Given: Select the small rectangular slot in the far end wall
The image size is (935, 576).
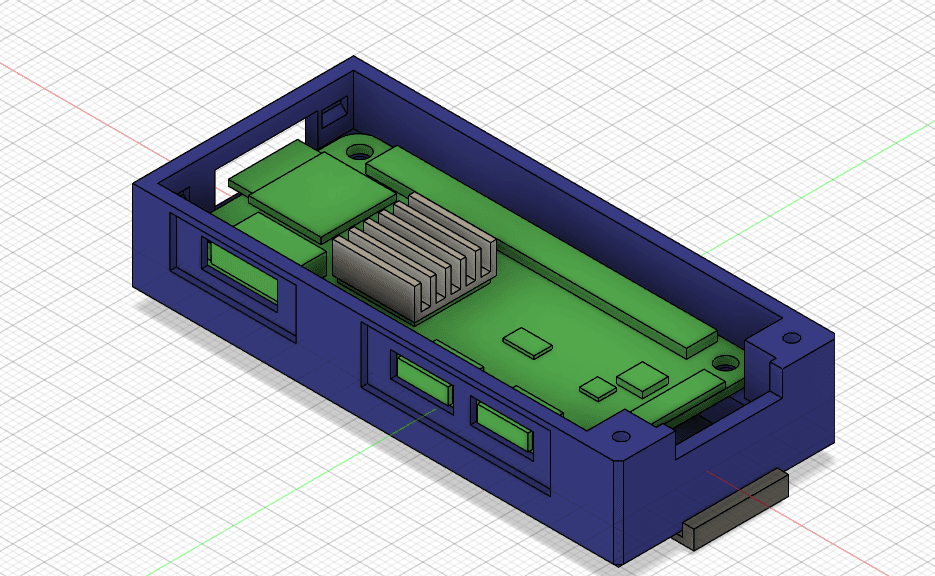Looking at the screenshot, I should pos(335,113).
